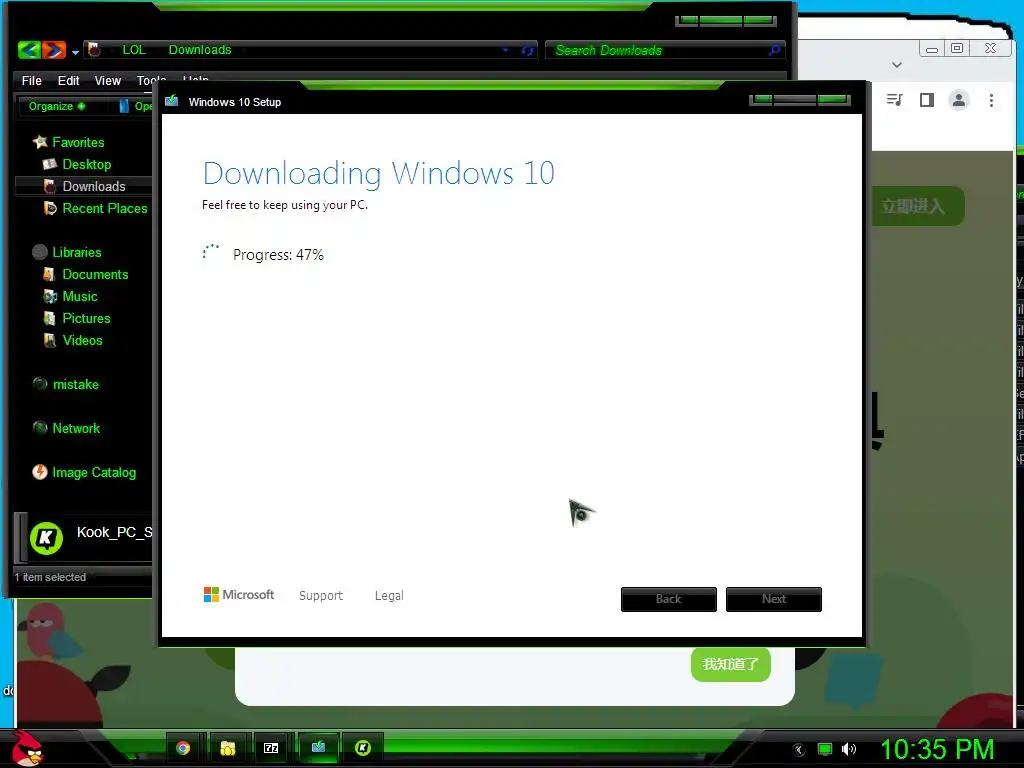The height and width of the screenshot is (768, 1024).
Task: Open File Explorer from the taskbar
Action: click(227, 748)
